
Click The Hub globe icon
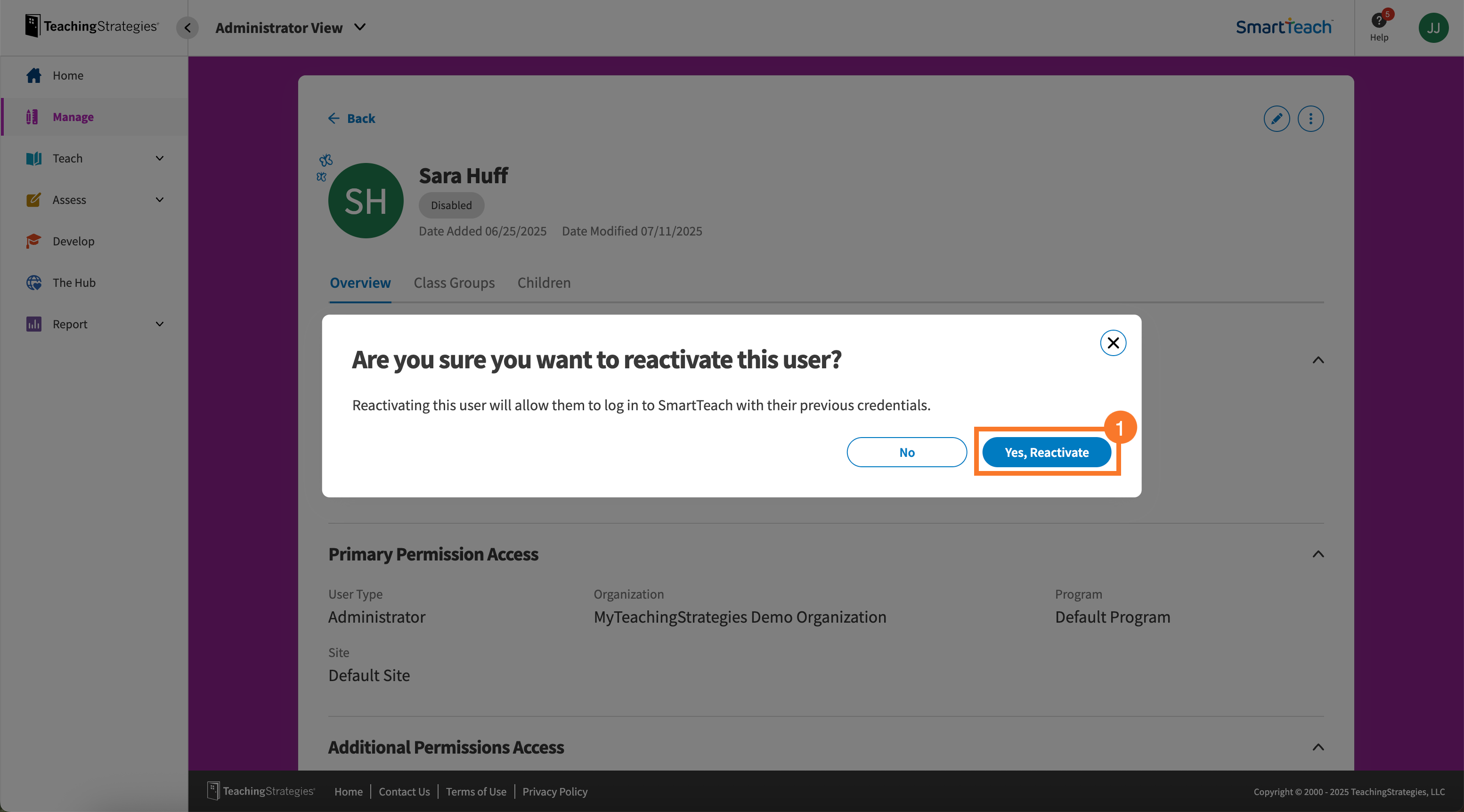(x=33, y=283)
